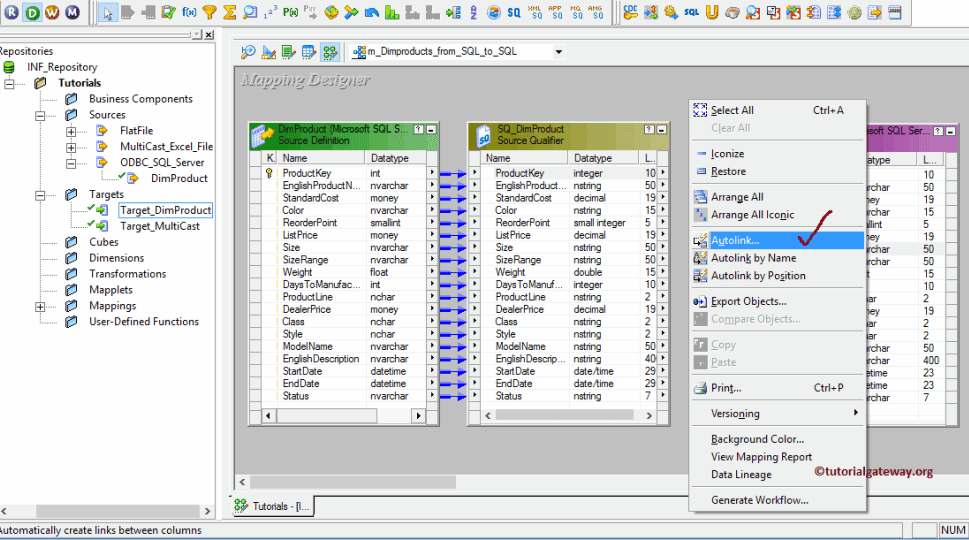
Task: Select Export Objects... menu entry
Action: [x=777, y=302]
